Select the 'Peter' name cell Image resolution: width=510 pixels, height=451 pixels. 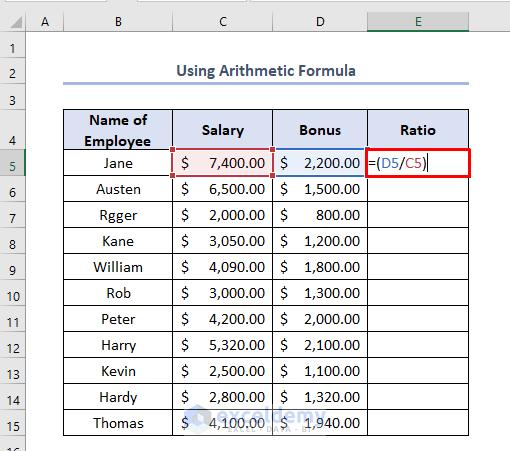tap(118, 319)
